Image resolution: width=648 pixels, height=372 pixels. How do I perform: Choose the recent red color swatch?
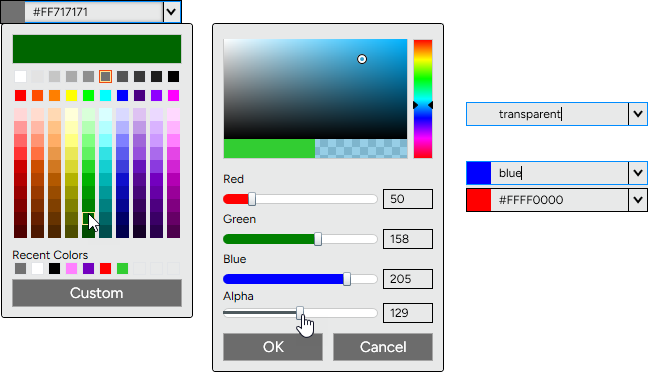coord(105,269)
